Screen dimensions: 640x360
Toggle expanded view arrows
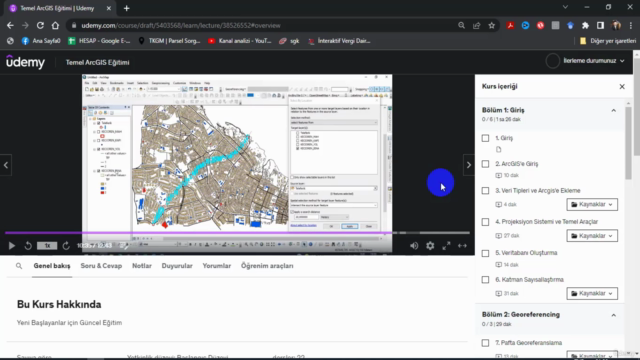[x=462, y=246]
